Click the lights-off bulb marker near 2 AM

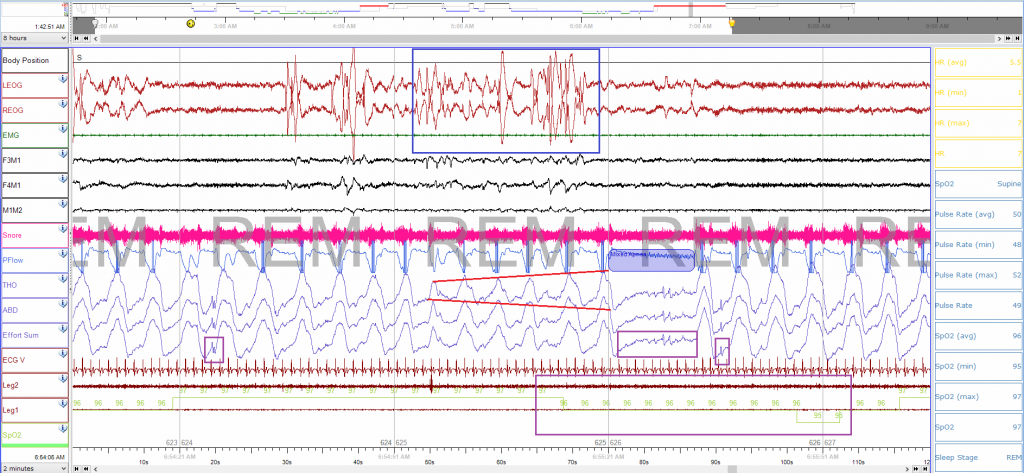(x=95, y=23)
